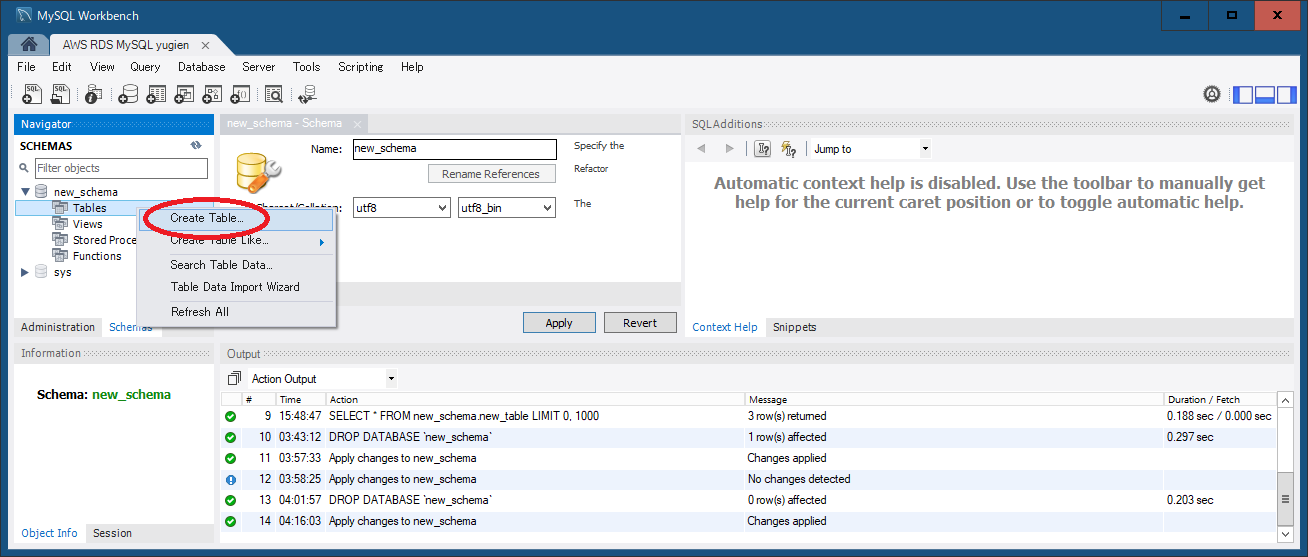Switch to the Context Help tab
The height and width of the screenshot is (557, 1308).
(x=725, y=327)
